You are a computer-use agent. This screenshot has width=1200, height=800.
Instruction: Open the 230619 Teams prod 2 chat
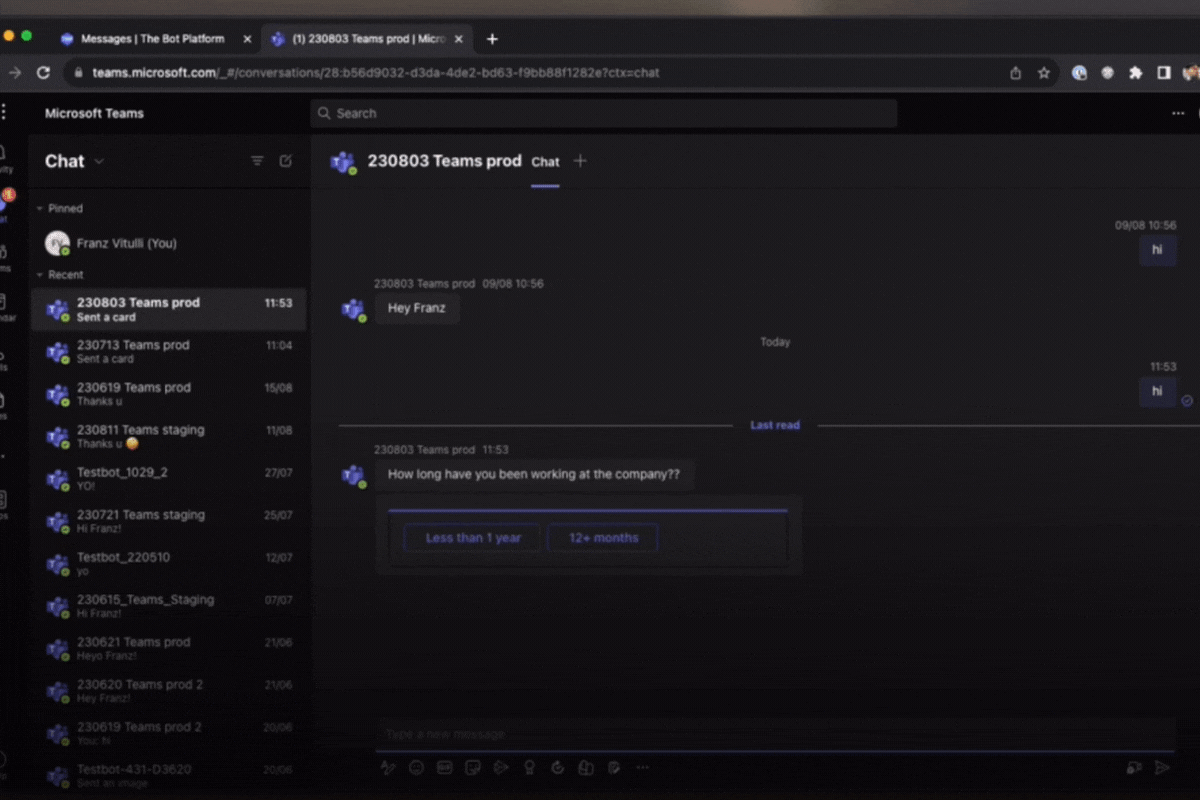click(x=168, y=734)
